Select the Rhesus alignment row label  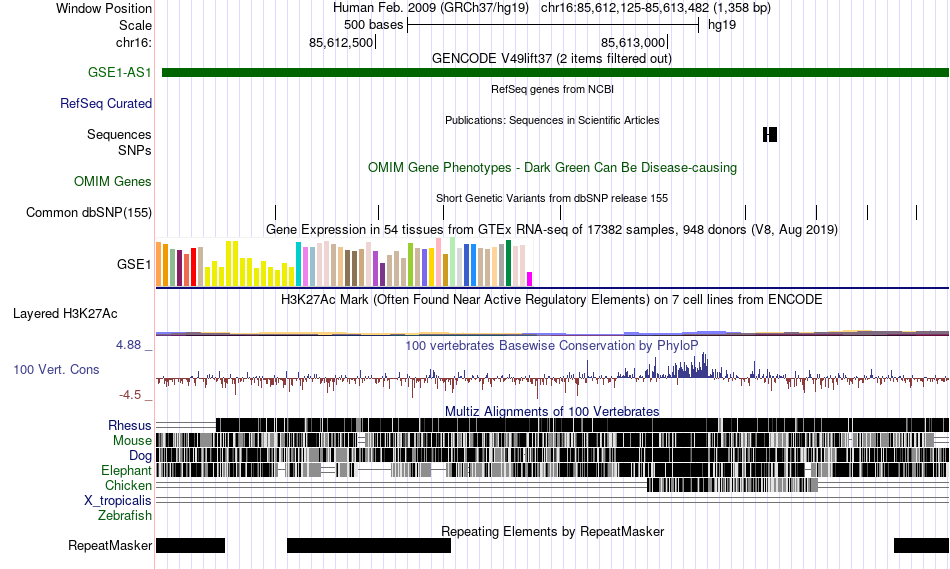pyautogui.click(x=130, y=425)
